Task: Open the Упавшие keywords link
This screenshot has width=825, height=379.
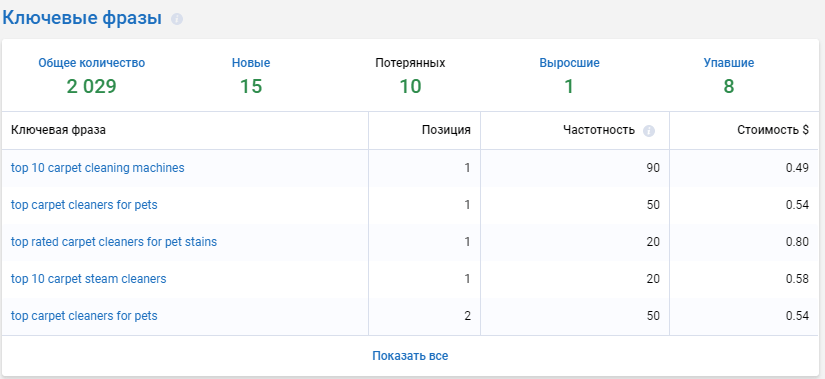Action: (x=729, y=63)
